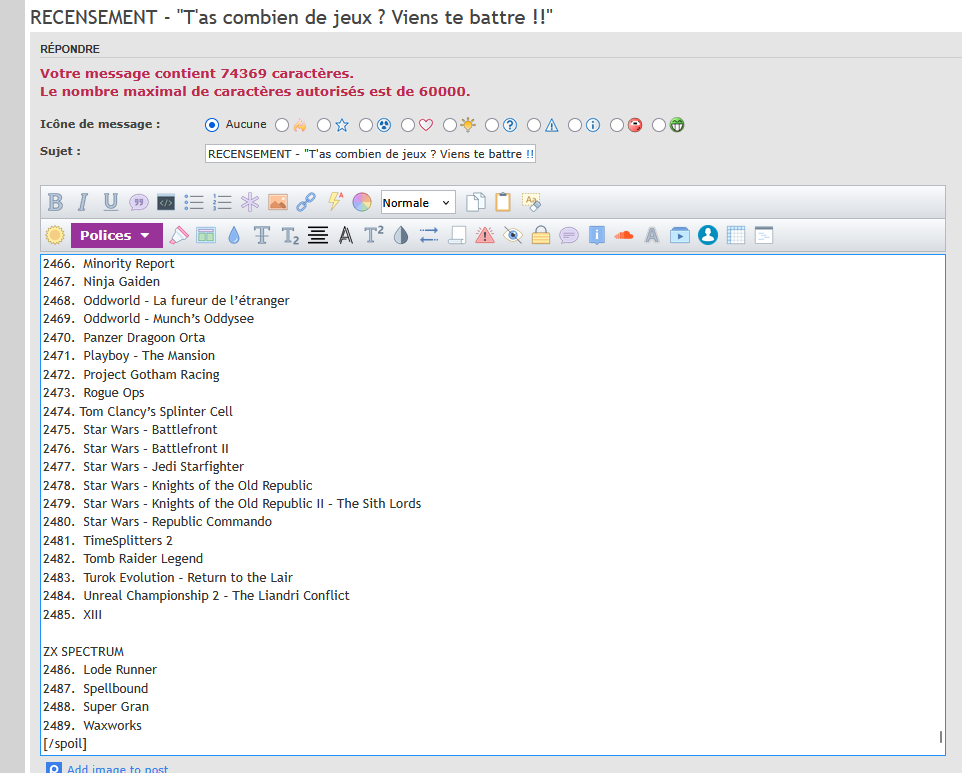Click the center-align lines icon
Viewport: 962px width, 773px height.
[318, 235]
